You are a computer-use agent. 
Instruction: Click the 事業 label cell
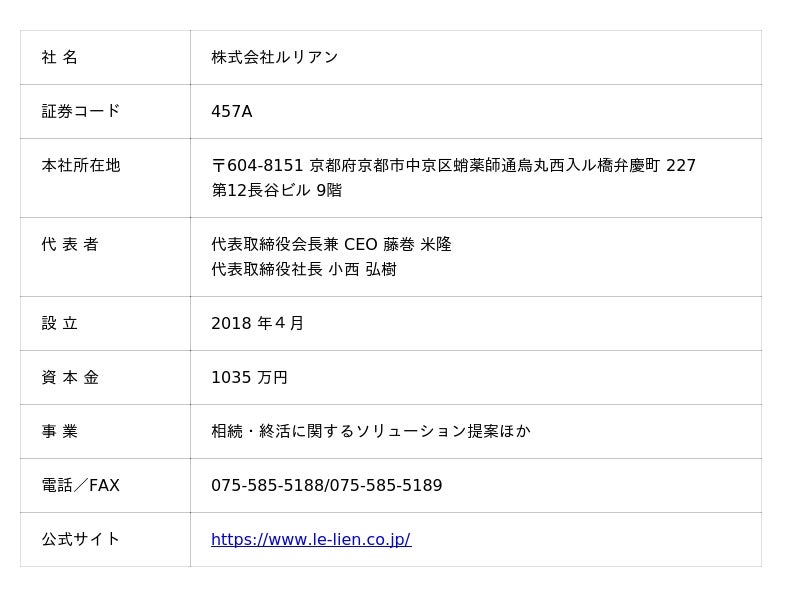click(60, 432)
